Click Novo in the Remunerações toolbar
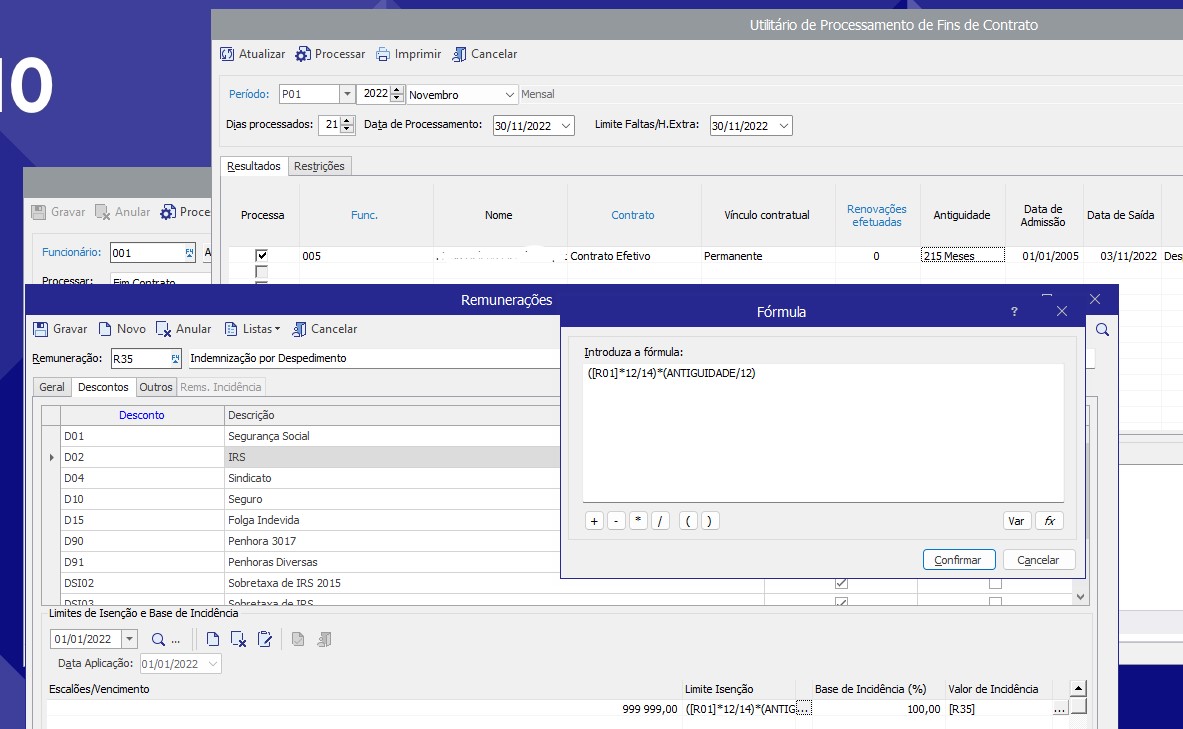Screen dimensions: 1183x729 click(122, 329)
